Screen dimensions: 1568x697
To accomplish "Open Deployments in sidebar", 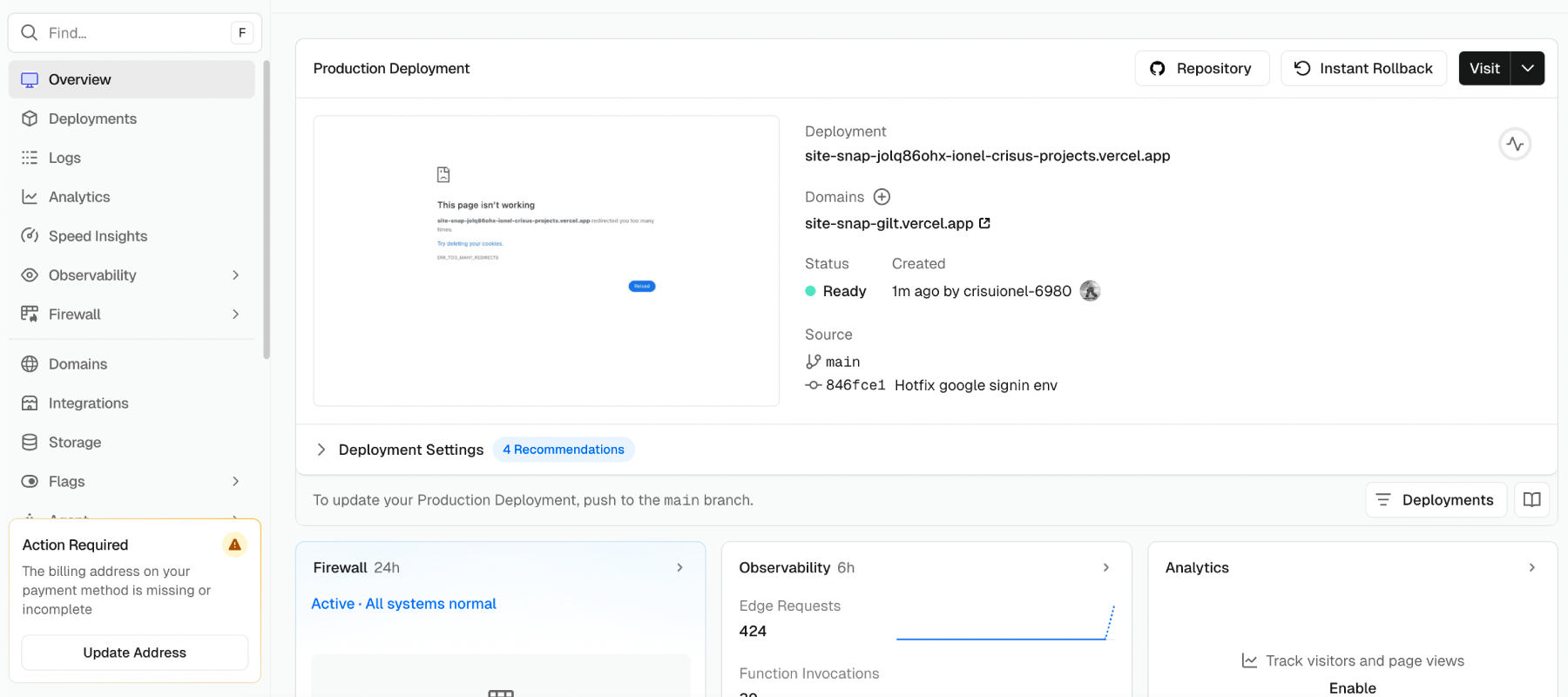I will pyautogui.click(x=132, y=118).
